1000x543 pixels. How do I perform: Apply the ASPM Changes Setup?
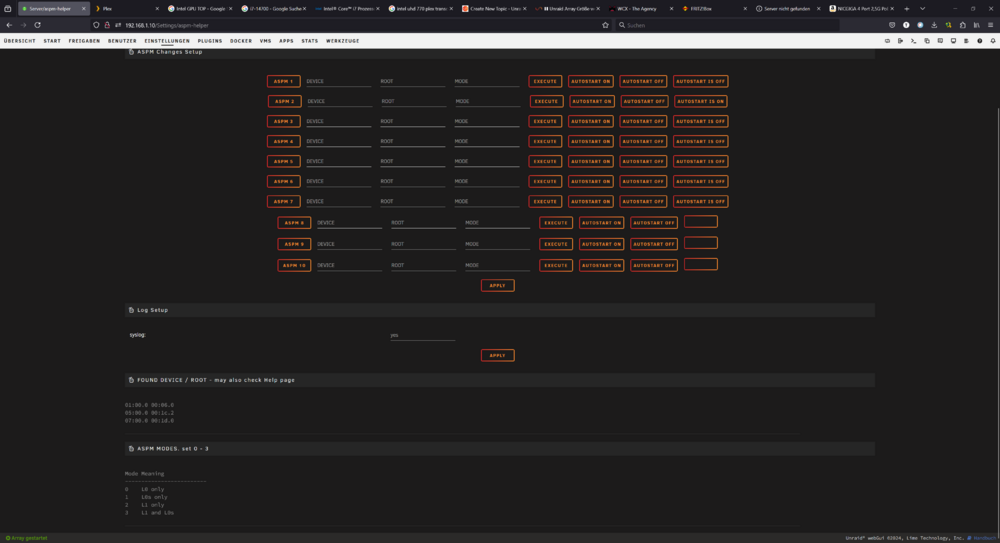pos(497,285)
